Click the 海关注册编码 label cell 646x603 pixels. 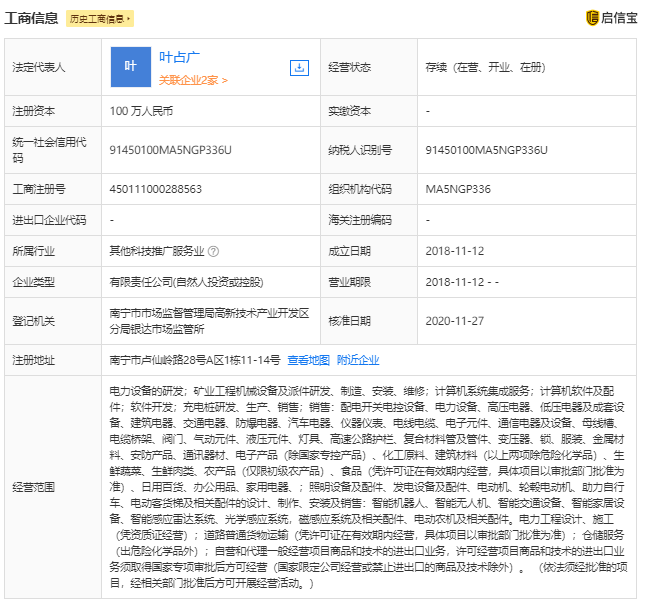369,220
